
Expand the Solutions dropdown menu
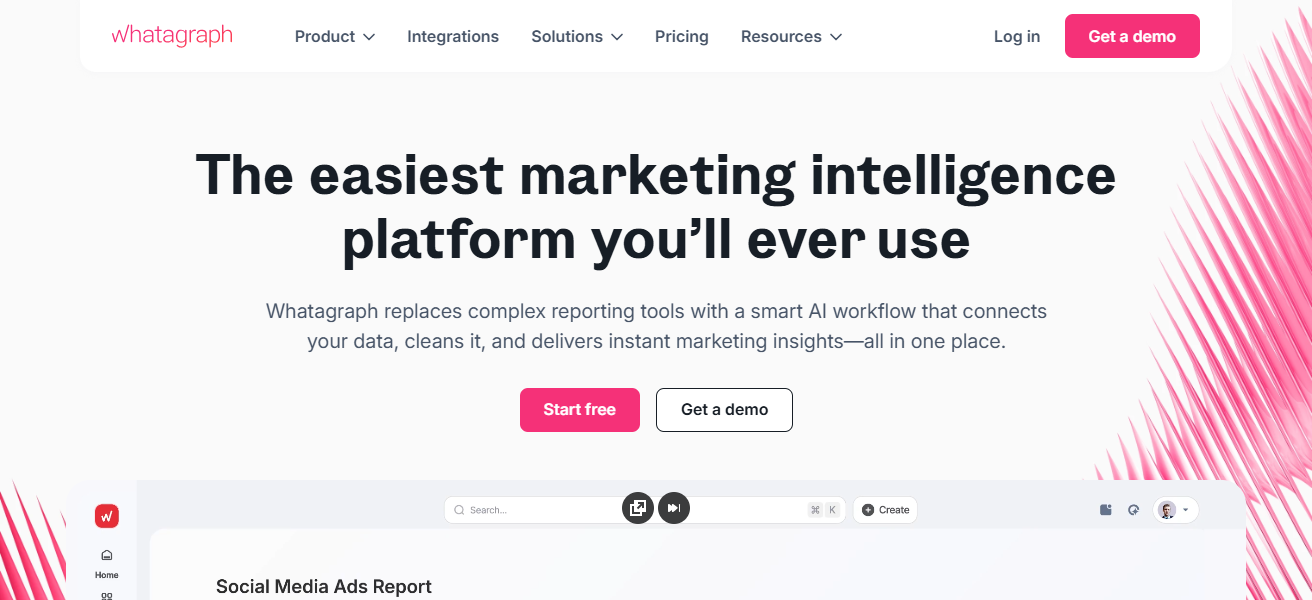[x=577, y=37]
